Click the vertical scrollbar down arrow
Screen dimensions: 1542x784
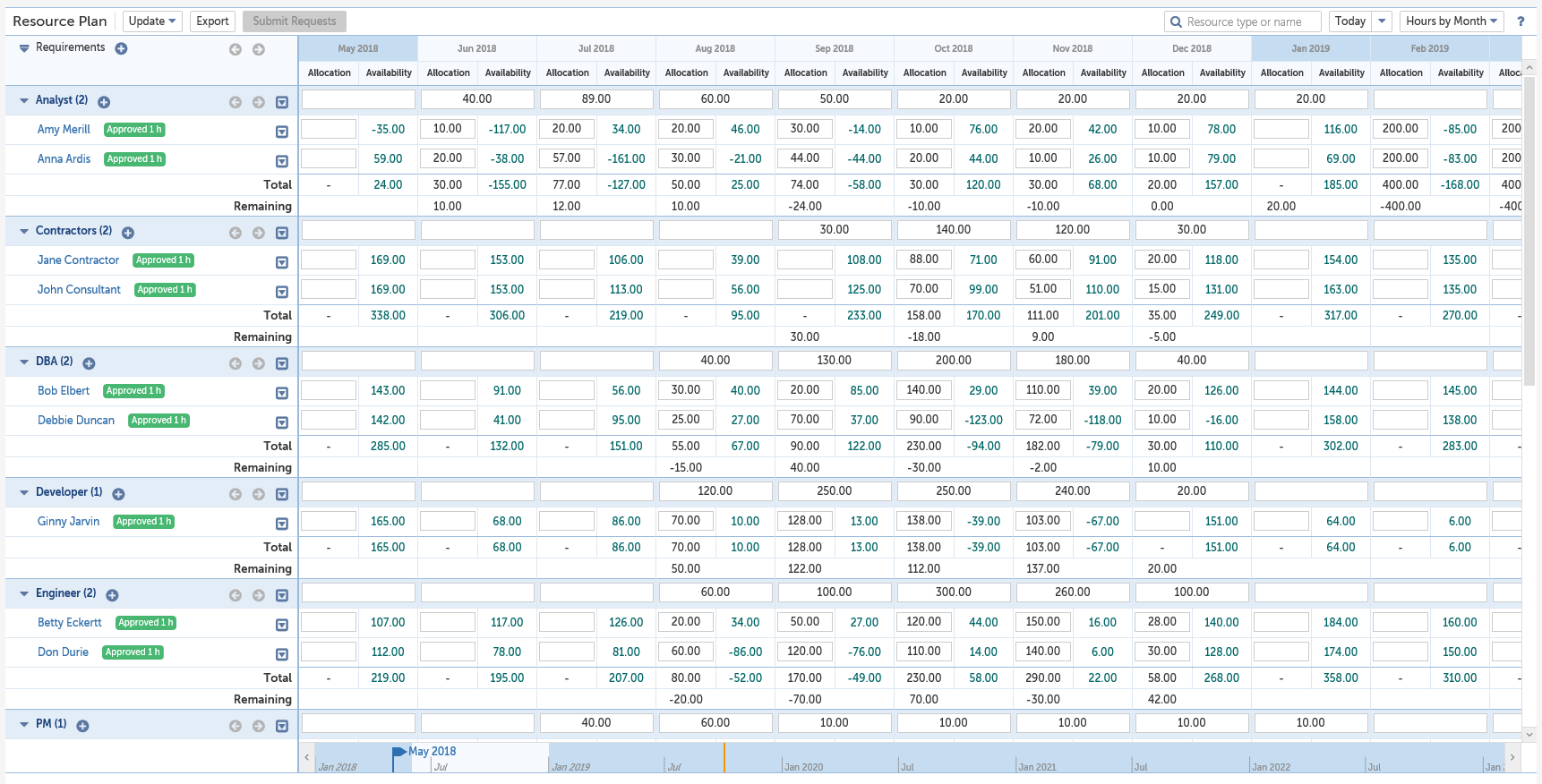point(1529,735)
